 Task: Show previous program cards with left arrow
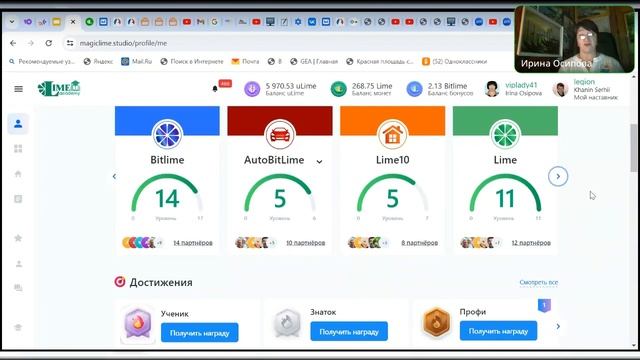click(114, 176)
